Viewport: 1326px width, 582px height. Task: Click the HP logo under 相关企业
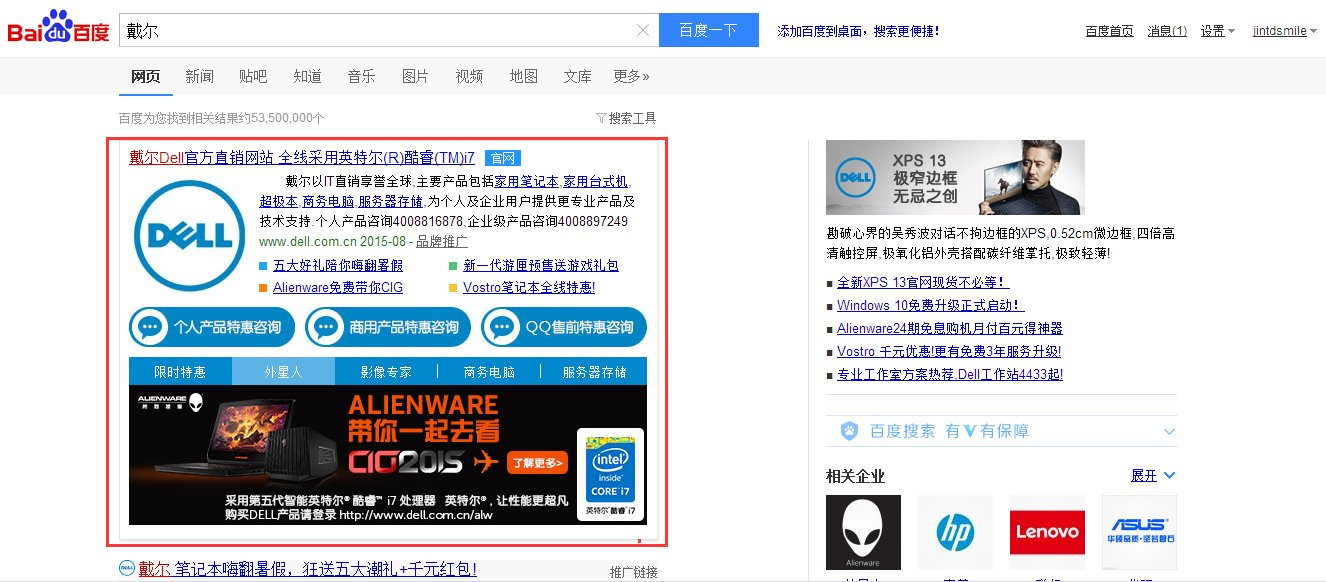[955, 531]
